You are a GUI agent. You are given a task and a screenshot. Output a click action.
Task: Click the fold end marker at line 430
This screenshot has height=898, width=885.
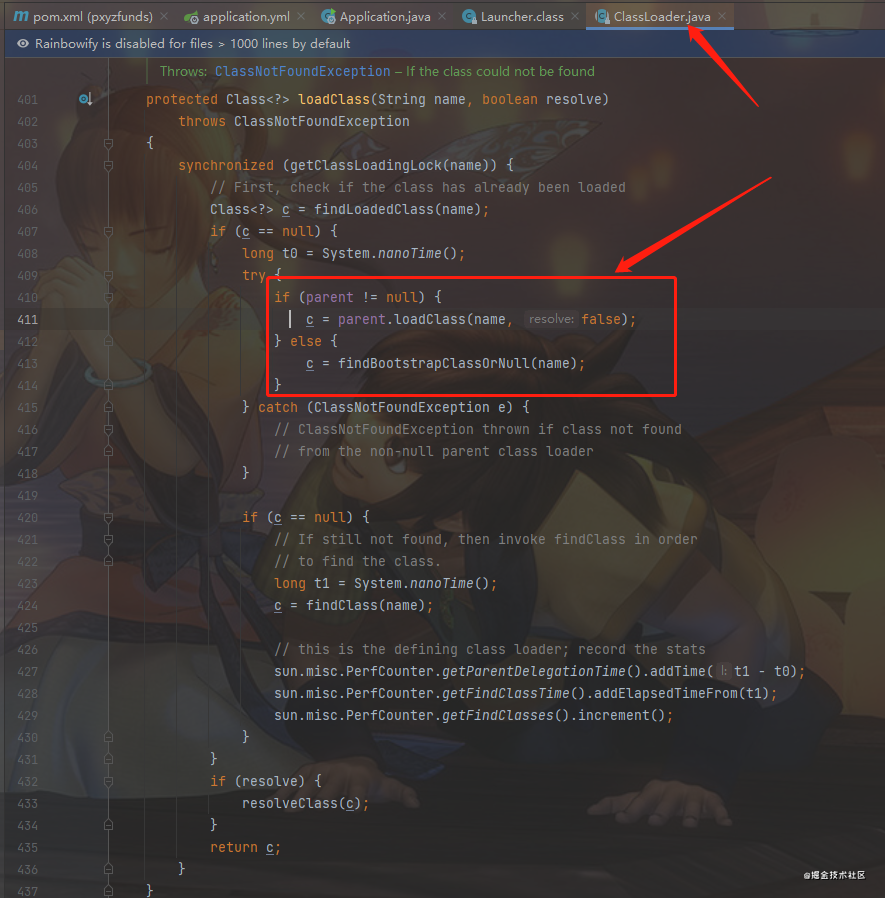[108, 737]
